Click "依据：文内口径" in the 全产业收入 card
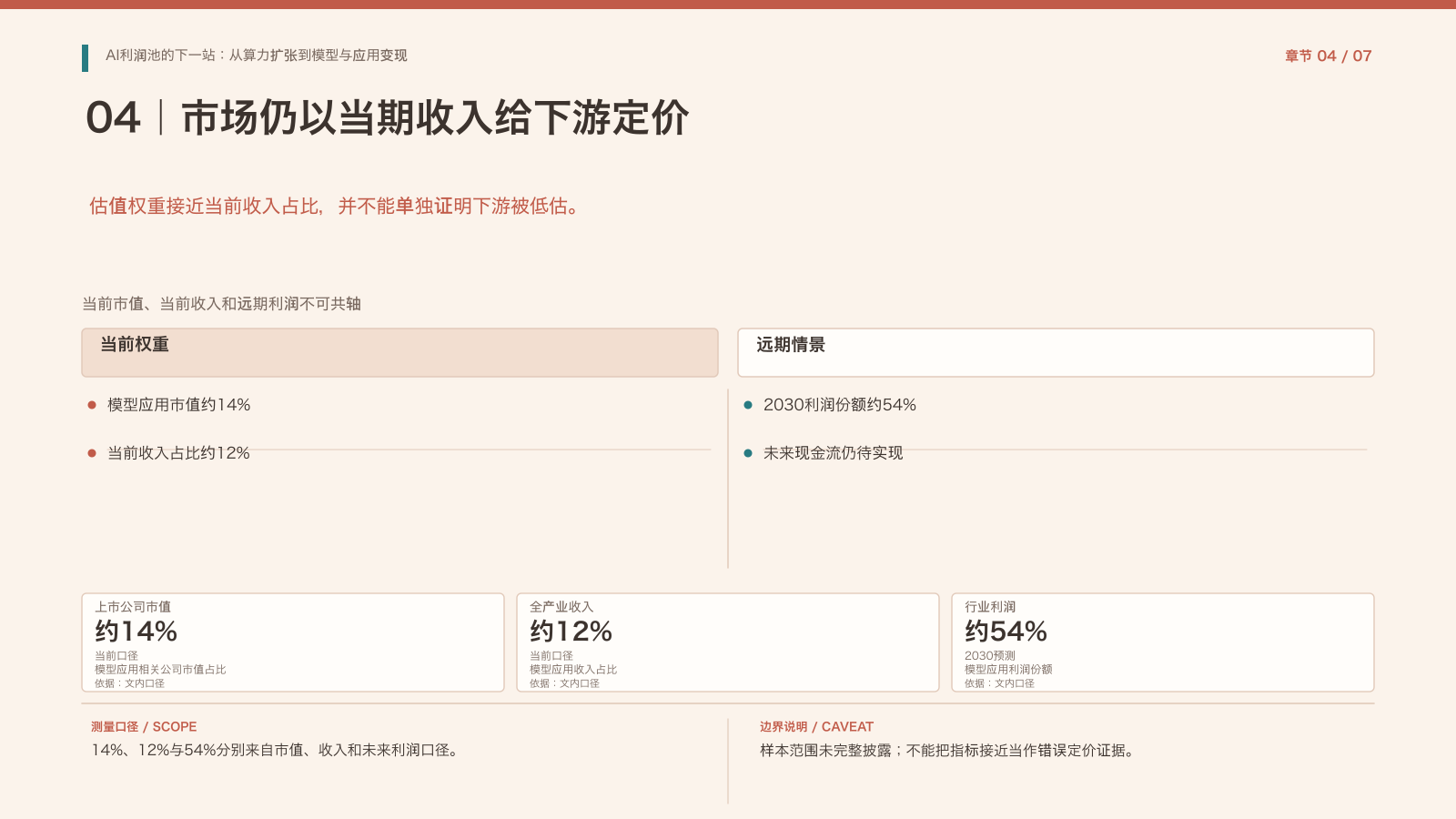Image resolution: width=1456 pixels, height=819 pixels. point(564,683)
